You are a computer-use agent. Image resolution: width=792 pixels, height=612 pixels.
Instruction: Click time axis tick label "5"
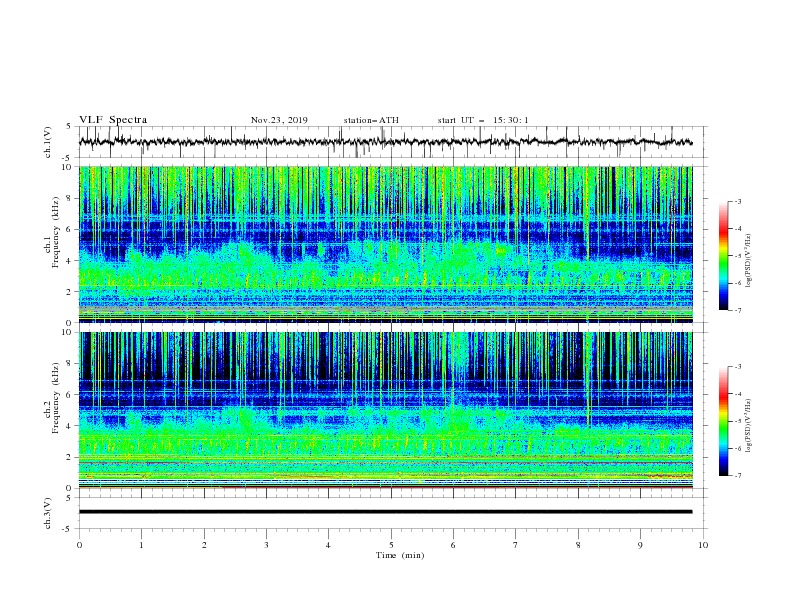(x=391, y=545)
